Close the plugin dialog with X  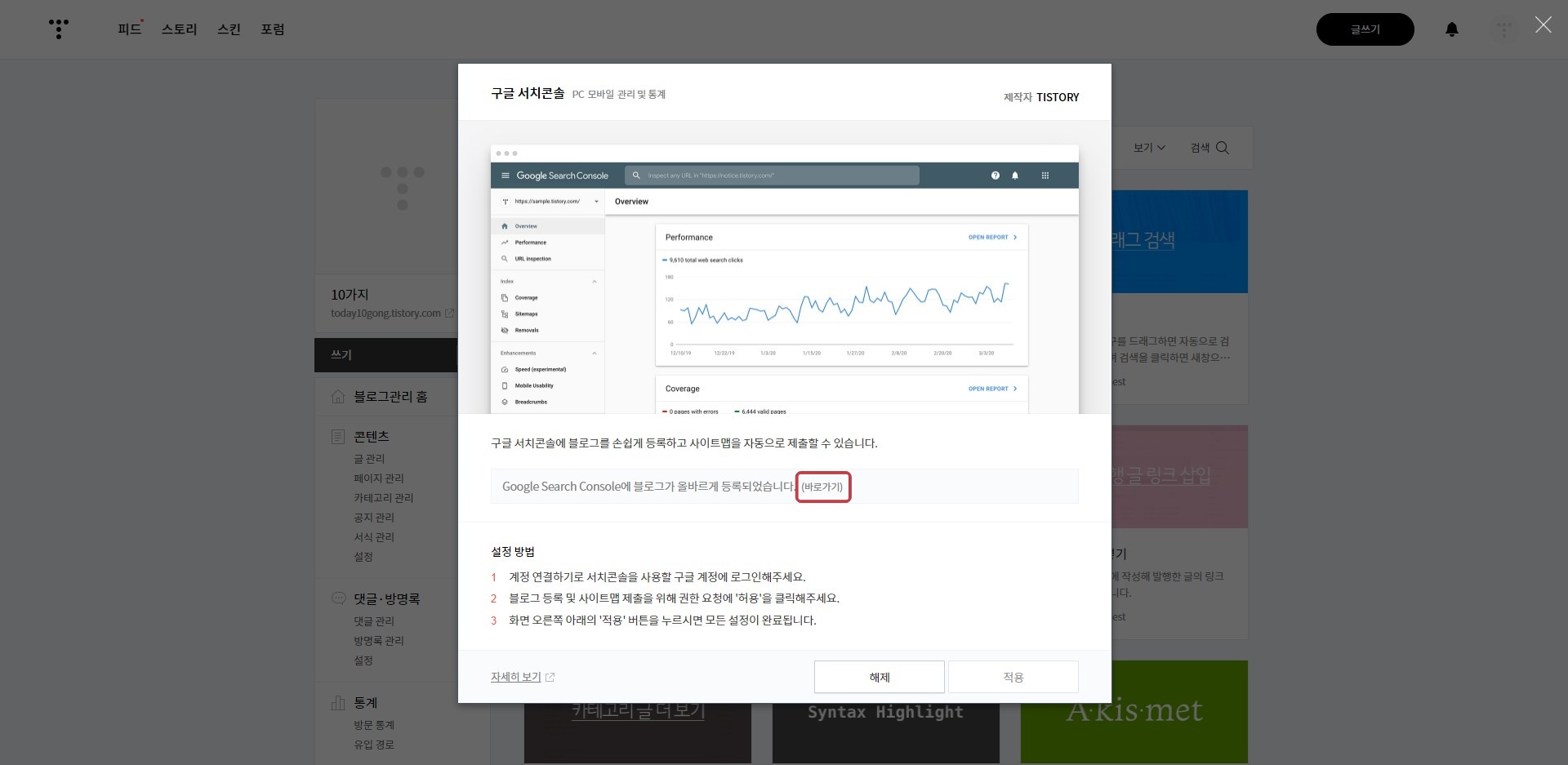[1543, 25]
